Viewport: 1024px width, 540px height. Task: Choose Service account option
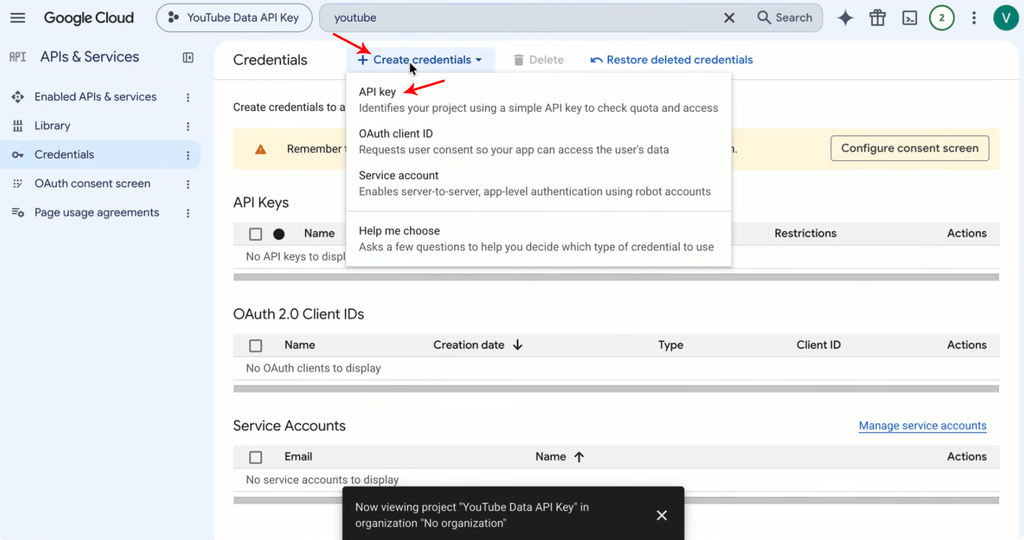[x=538, y=183]
